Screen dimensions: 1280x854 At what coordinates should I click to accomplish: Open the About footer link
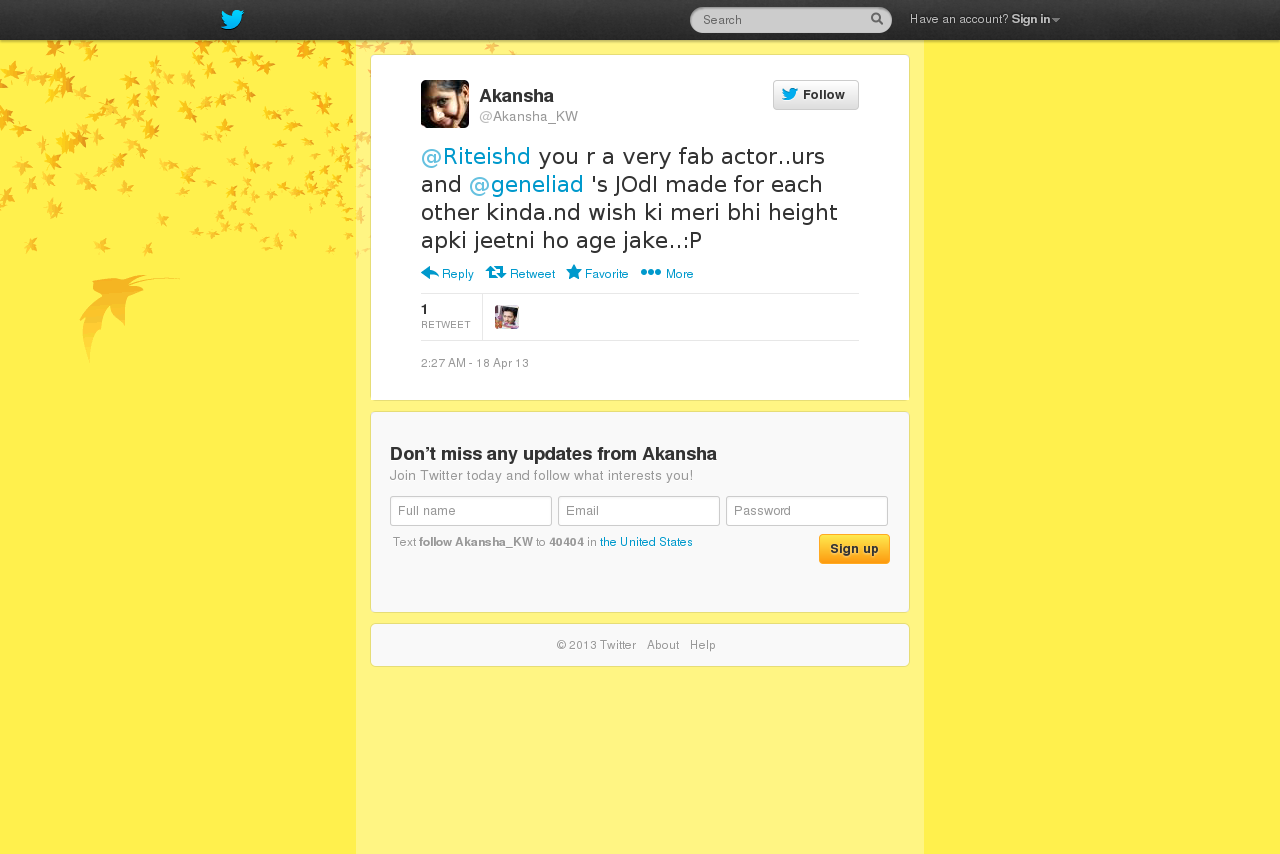point(663,645)
